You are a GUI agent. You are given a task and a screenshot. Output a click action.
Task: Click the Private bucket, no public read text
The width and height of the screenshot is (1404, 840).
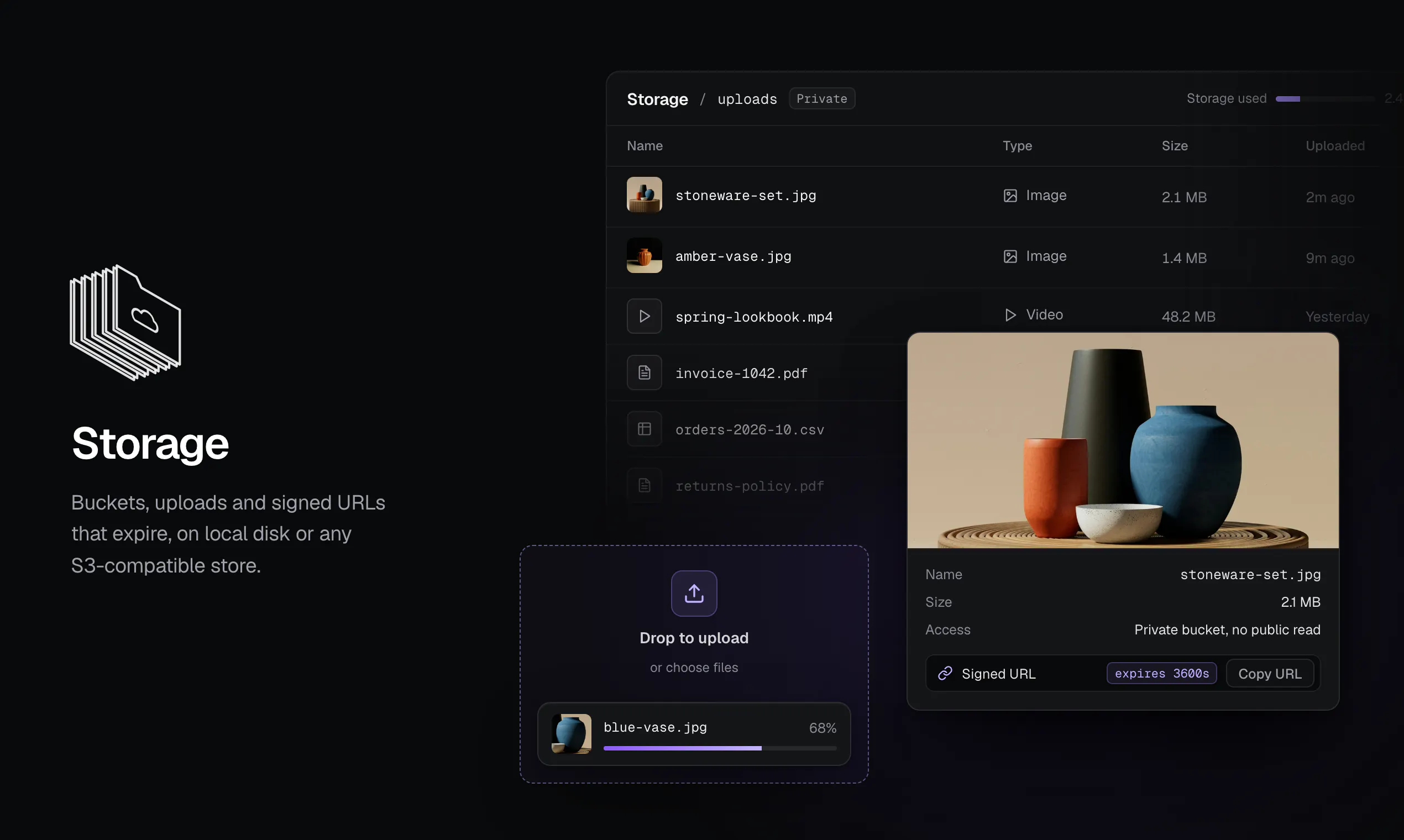tap(1227, 629)
